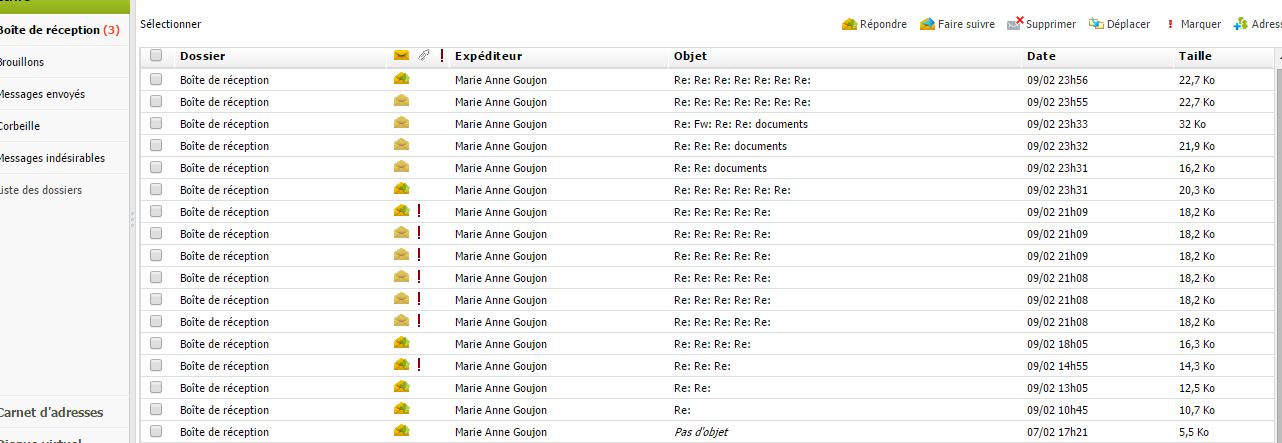This screenshot has width=1282, height=443.
Task: Click the red priority column header icon
Action: [441, 56]
